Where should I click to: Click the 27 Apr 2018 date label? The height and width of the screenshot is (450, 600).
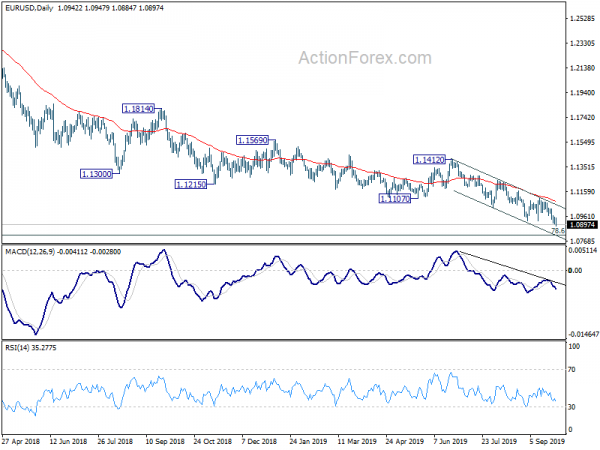pyautogui.click(x=21, y=441)
